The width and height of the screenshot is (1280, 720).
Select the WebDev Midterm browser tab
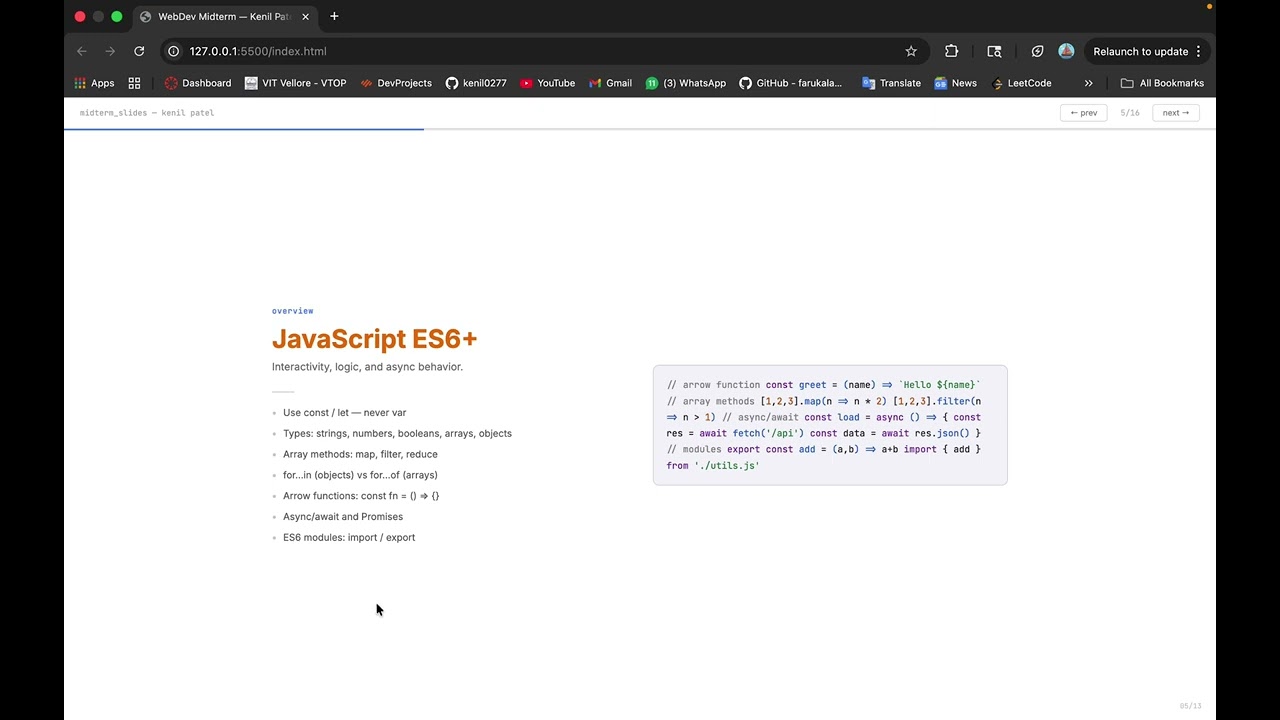pos(225,17)
